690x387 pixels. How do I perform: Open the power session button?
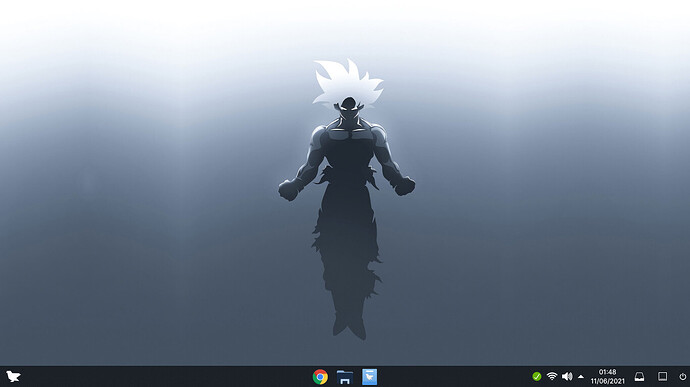tap(683, 376)
